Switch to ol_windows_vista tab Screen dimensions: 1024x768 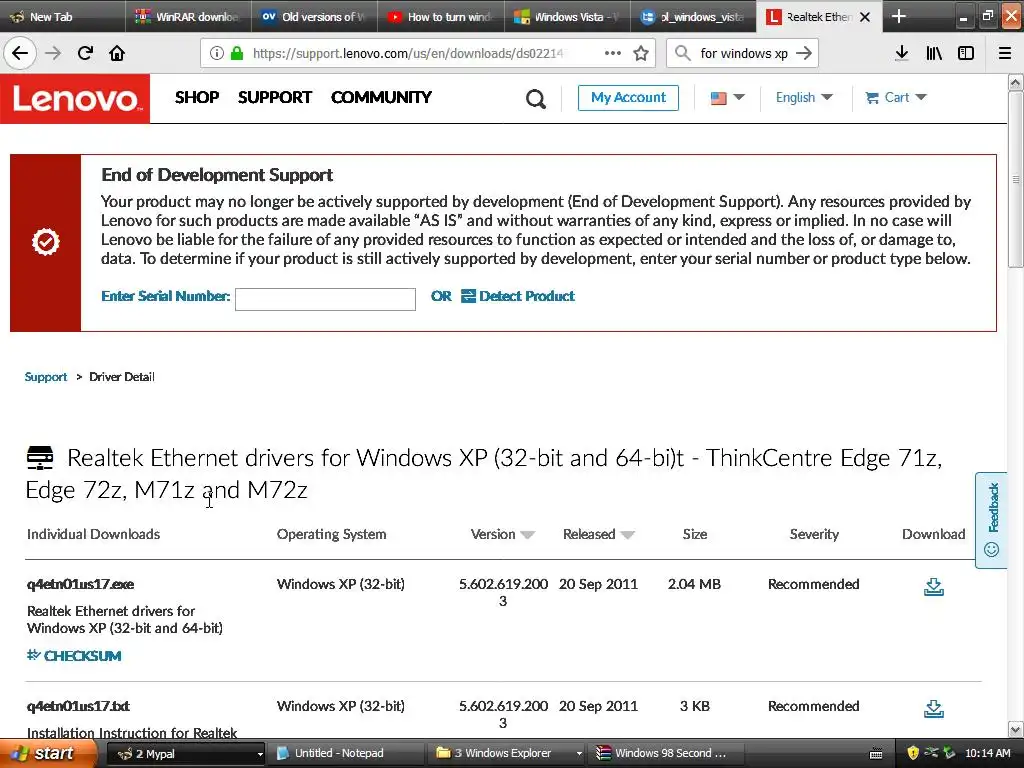pos(693,16)
